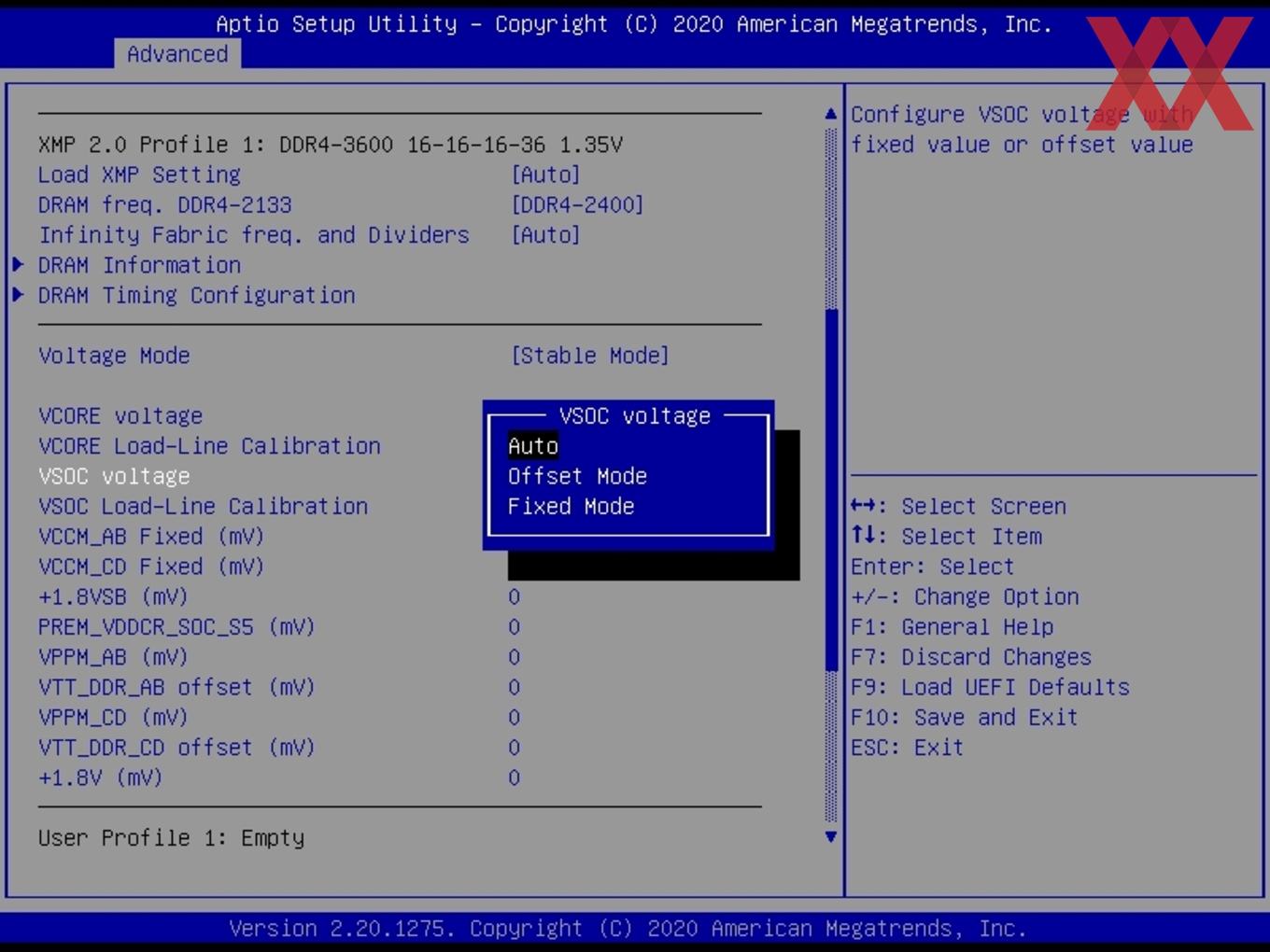This screenshot has width=1270, height=952.
Task: Edit the +1.8VSB value 0
Action: tap(514, 596)
